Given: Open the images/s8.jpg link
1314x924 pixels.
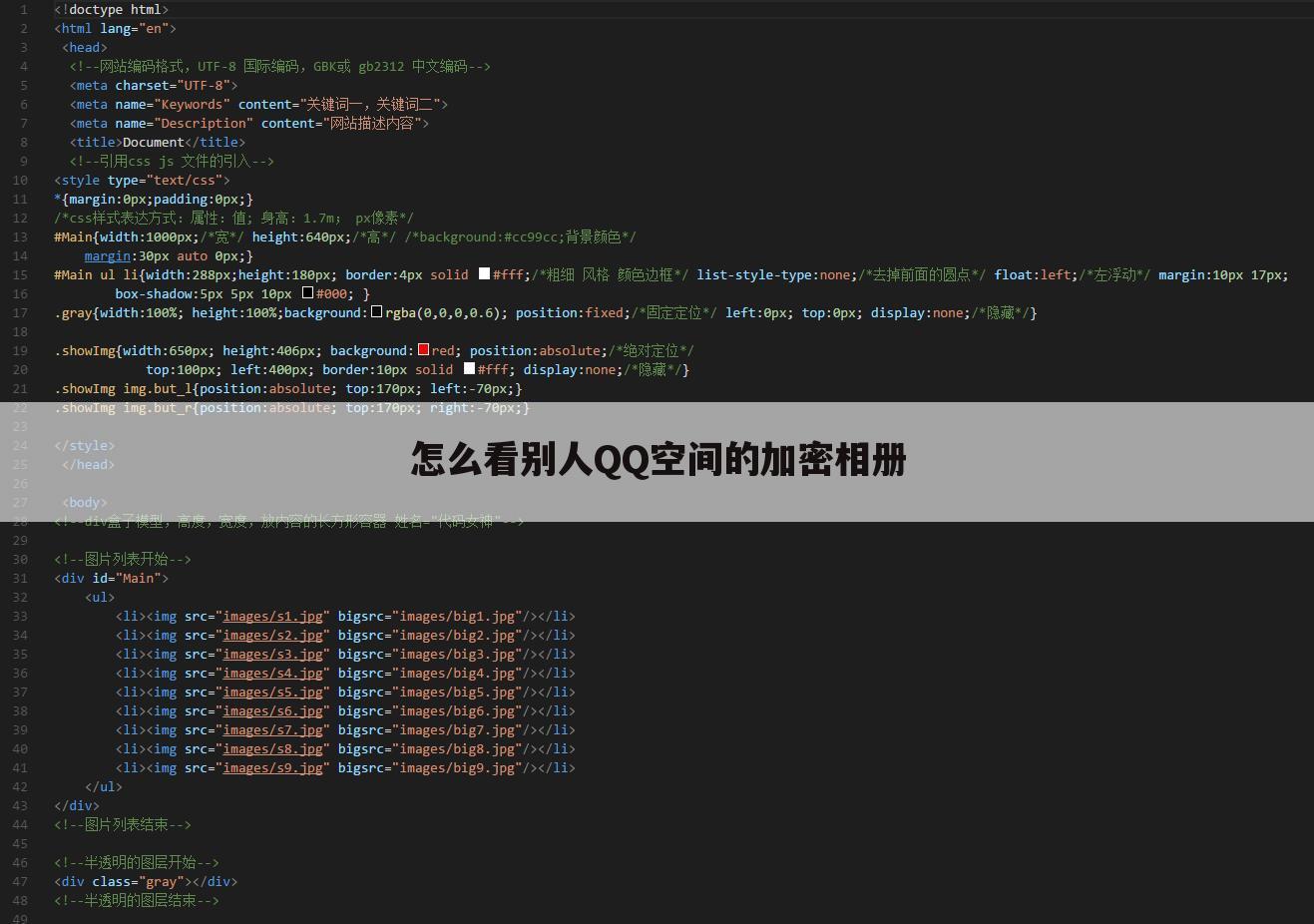Looking at the screenshot, I should coord(272,748).
